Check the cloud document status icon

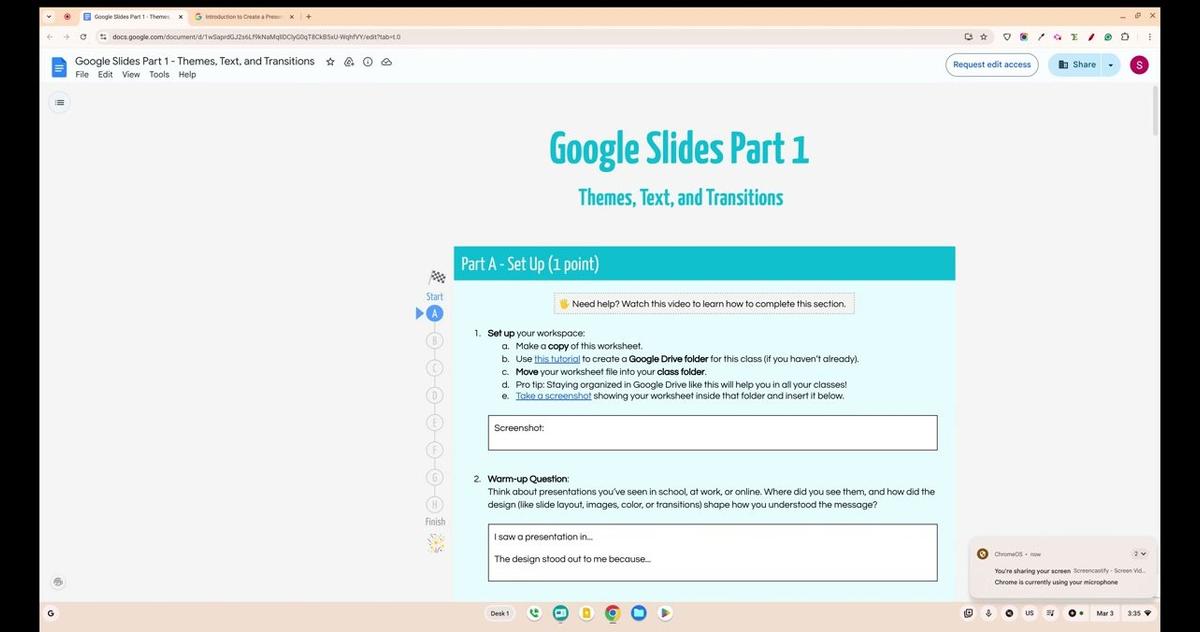[386, 62]
